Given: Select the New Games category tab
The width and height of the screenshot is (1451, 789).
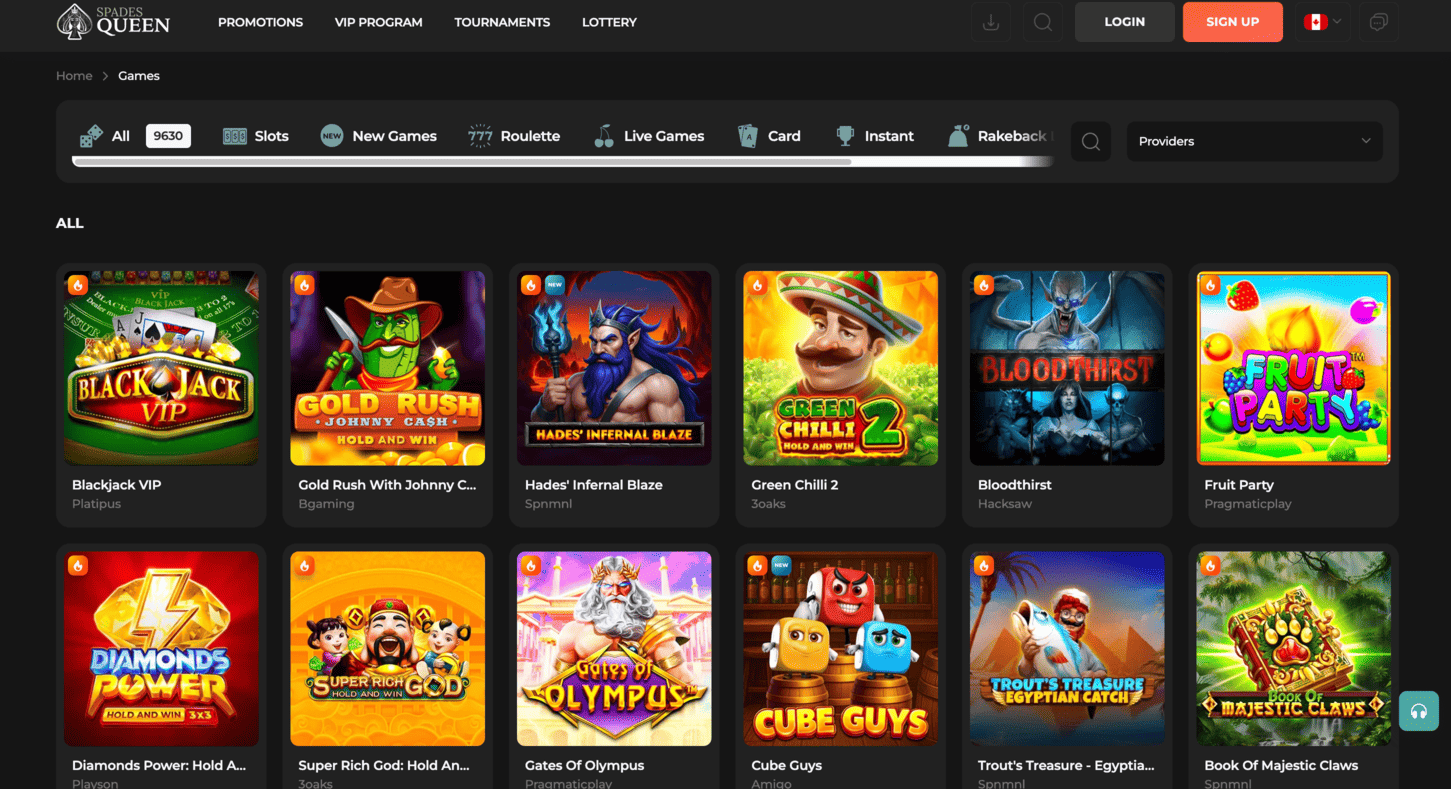Looking at the screenshot, I should tap(378, 136).
